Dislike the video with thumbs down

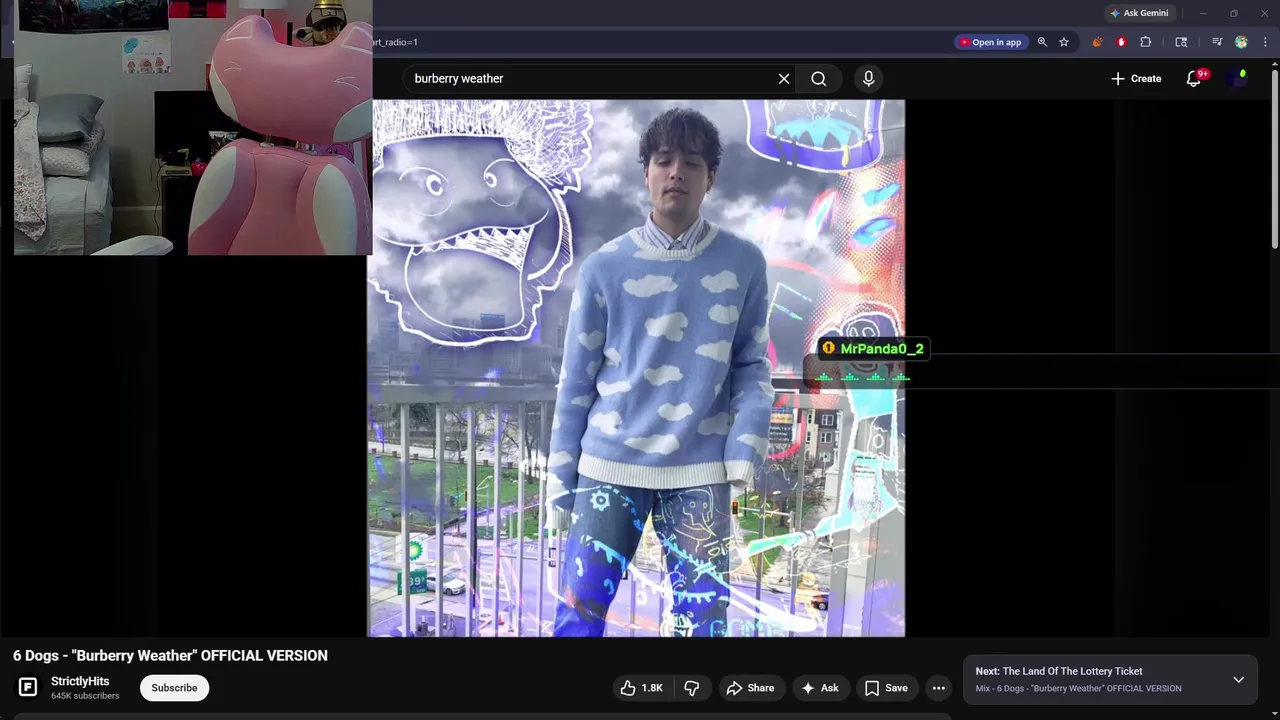[691, 688]
